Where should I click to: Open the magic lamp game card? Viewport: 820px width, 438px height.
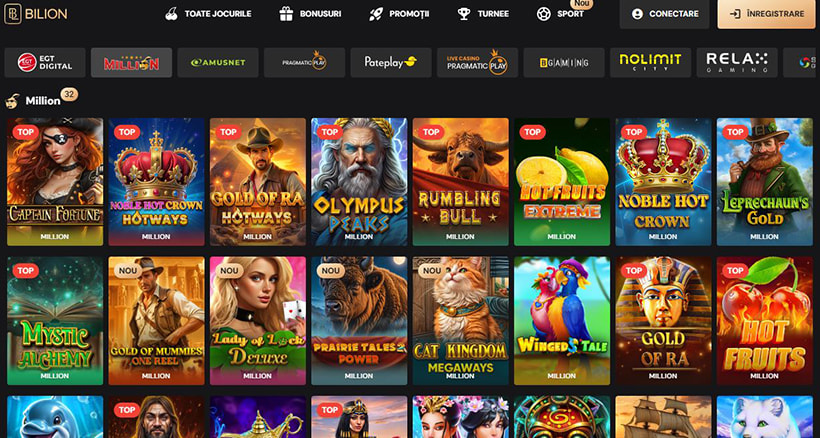click(258, 417)
